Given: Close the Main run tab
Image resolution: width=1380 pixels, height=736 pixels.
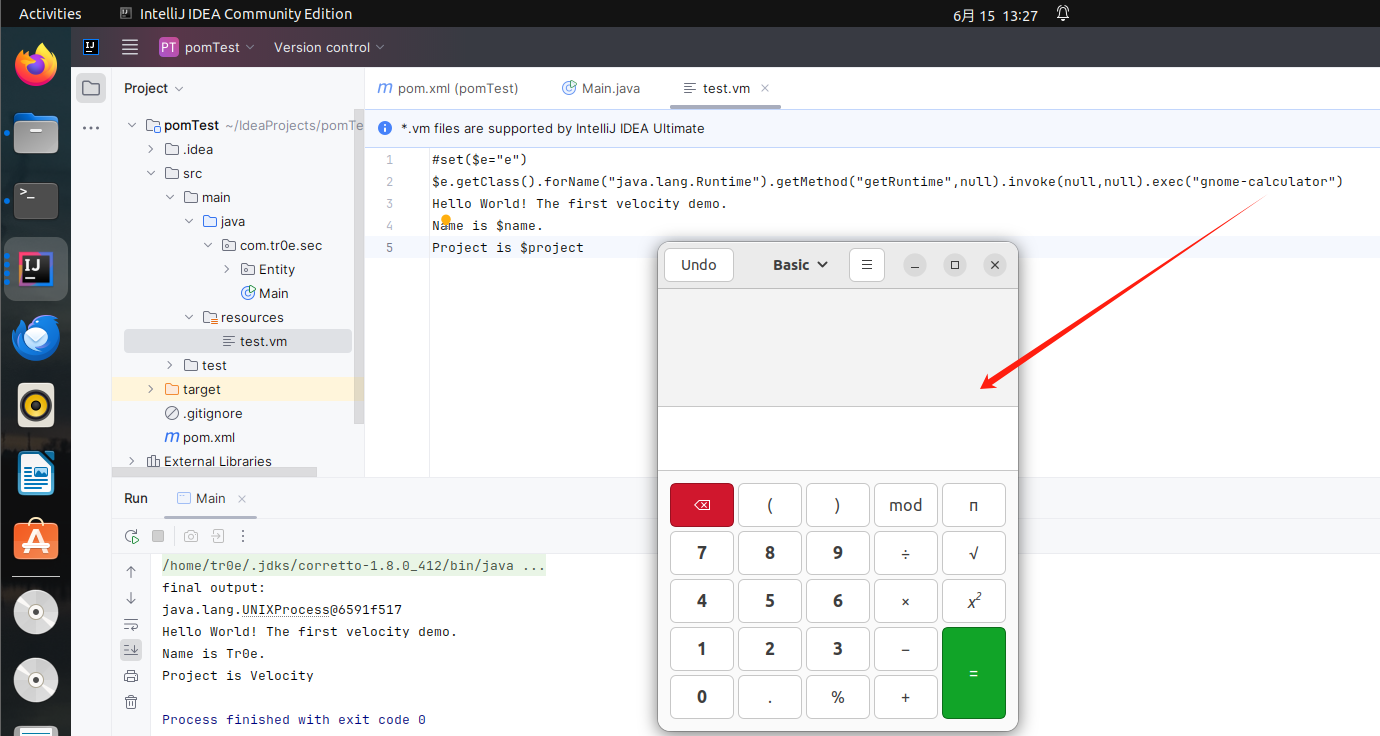Looking at the screenshot, I should click(242, 498).
